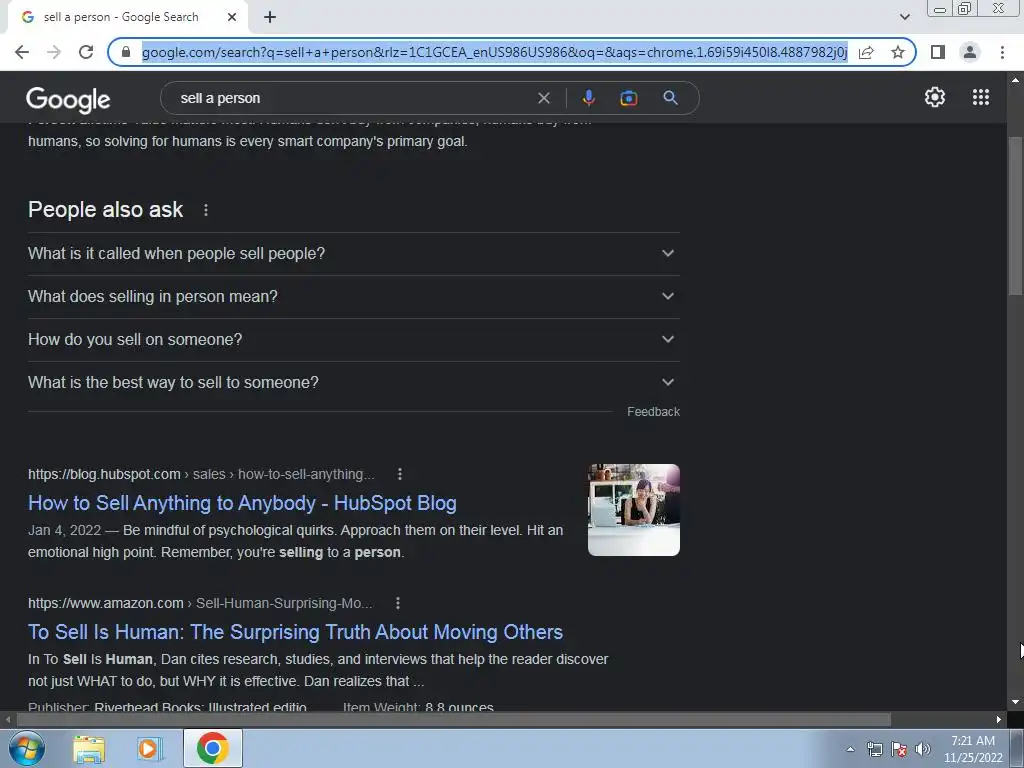Expand 'What does selling in person mean?'
The image size is (1024, 768).
353,296
